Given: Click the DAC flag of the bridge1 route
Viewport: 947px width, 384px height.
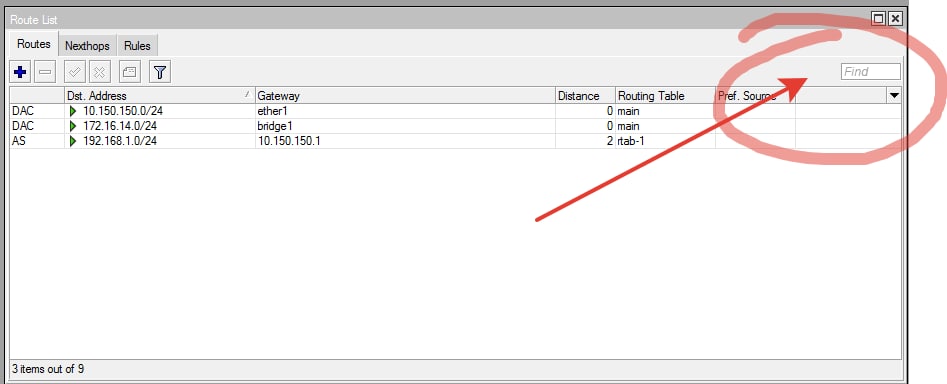Looking at the screenshot, I should 37,126.
